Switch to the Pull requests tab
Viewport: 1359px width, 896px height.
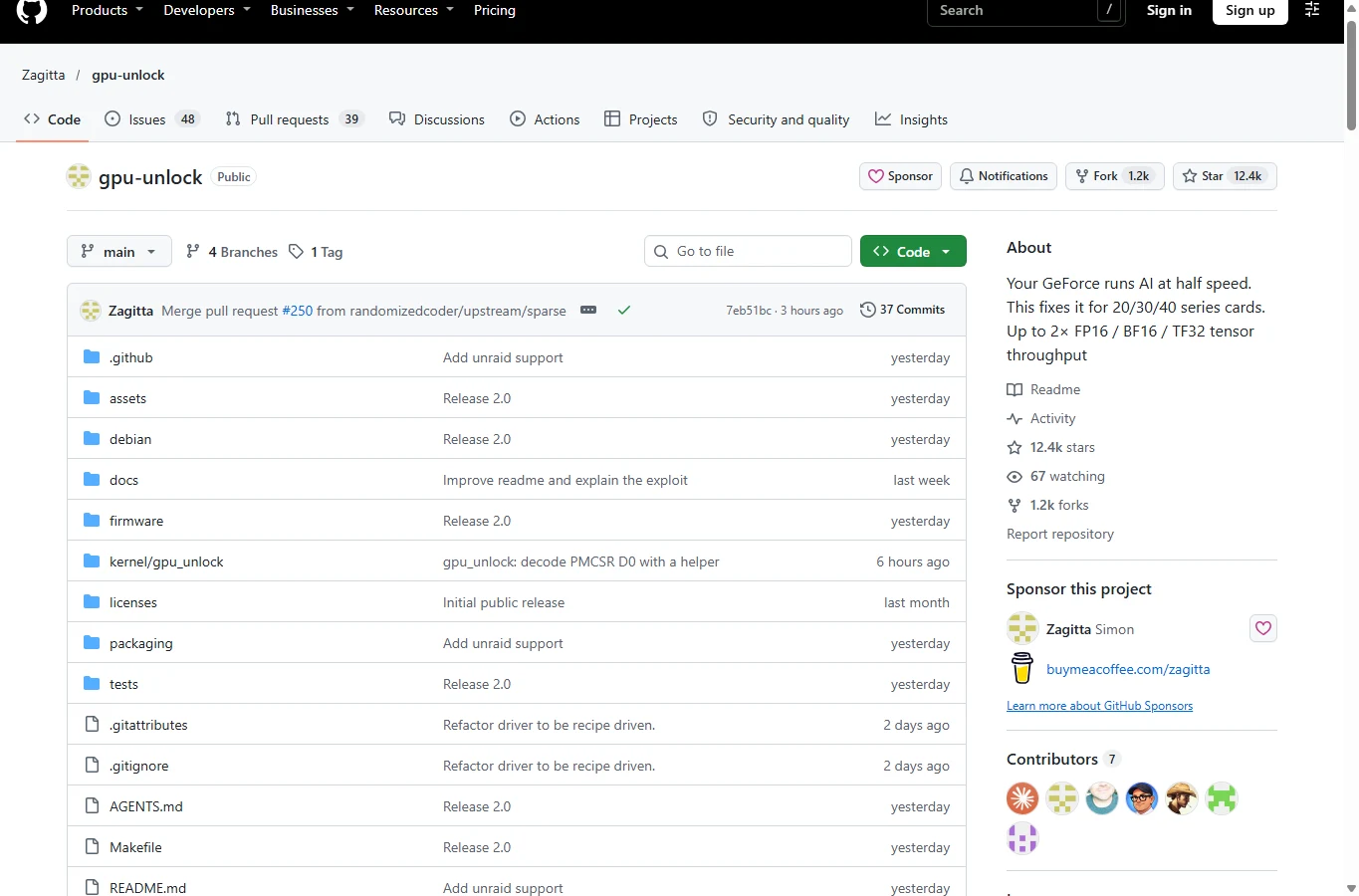click(295, 119)
